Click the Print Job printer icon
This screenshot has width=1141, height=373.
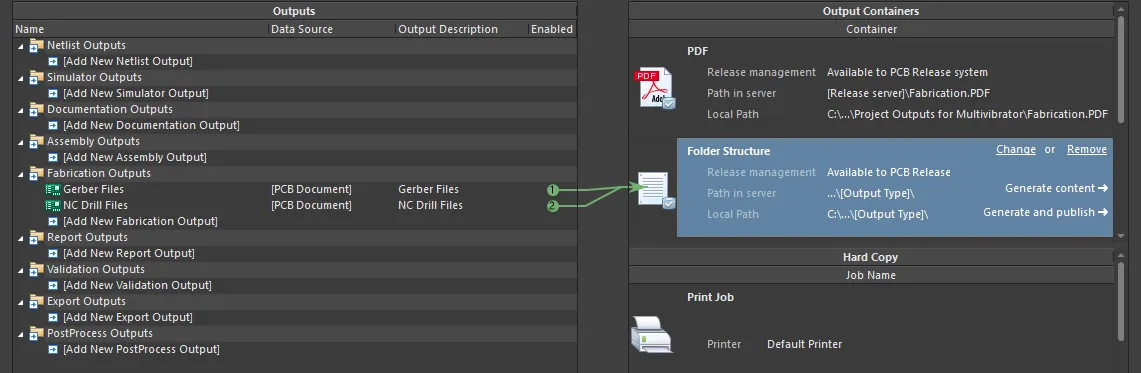click(651, 335)
